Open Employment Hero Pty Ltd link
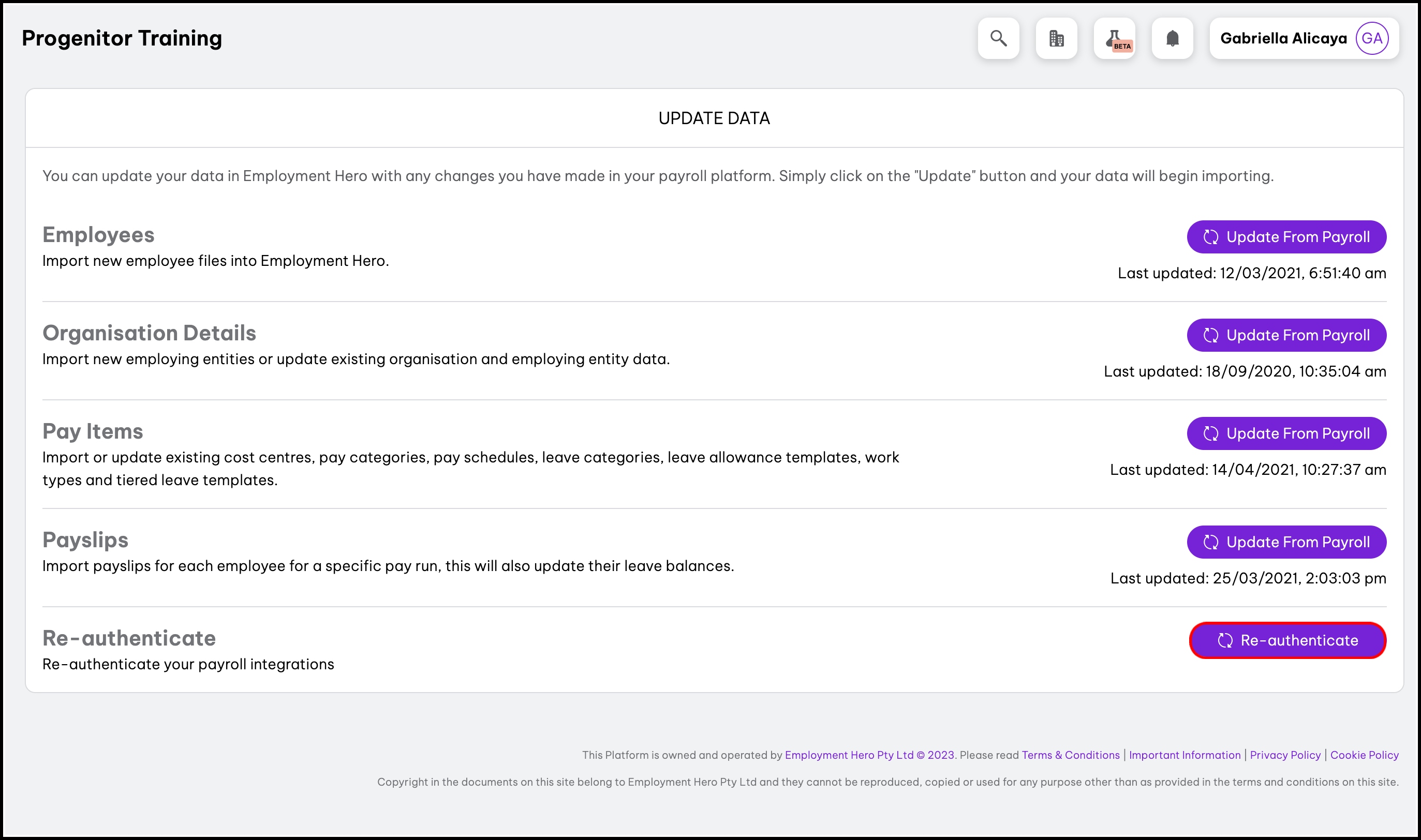Image resolution: width=1421 pixels, height=840 pixels. (x=869, y=755)
